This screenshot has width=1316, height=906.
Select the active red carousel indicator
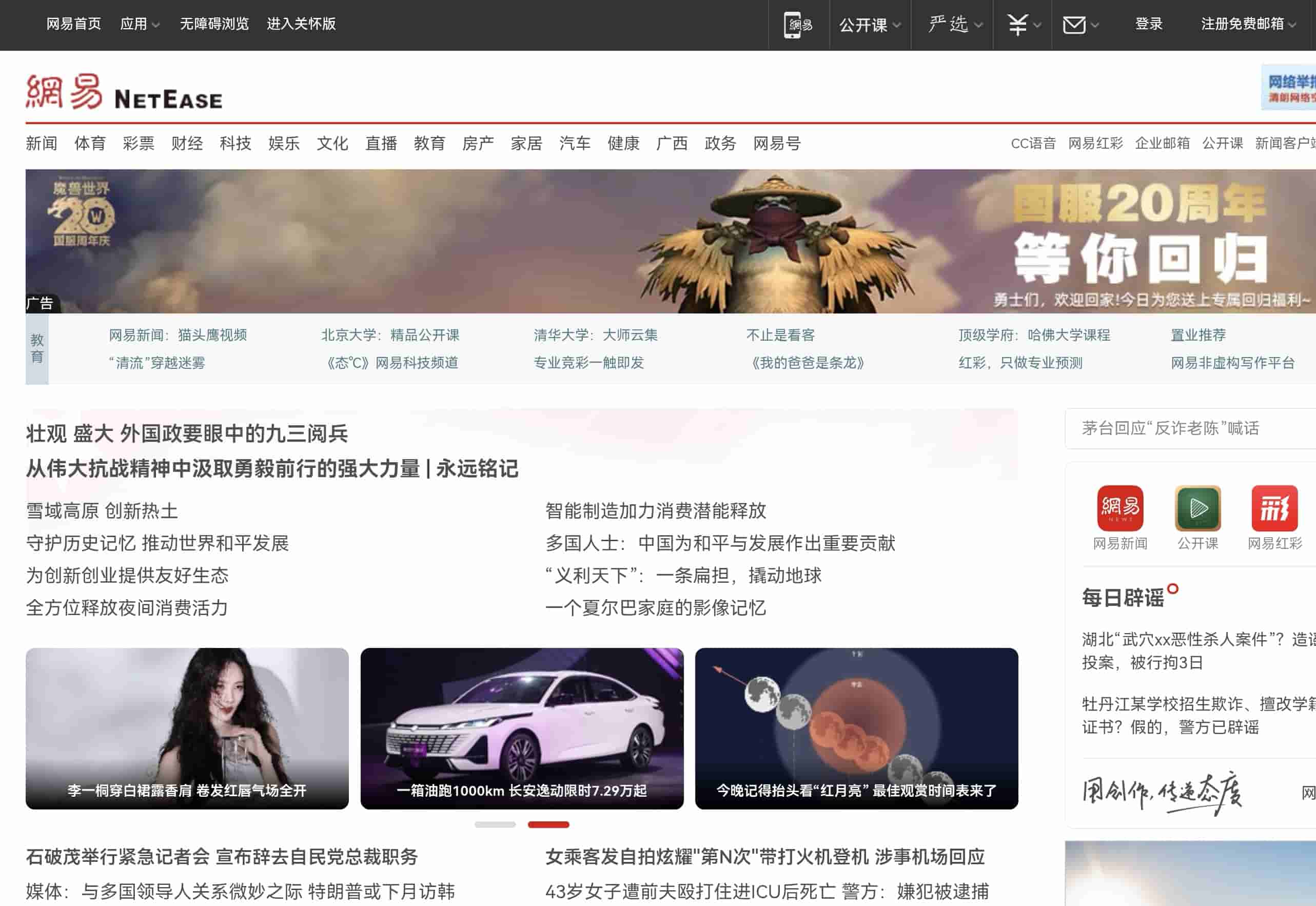[x=548, y=825]
